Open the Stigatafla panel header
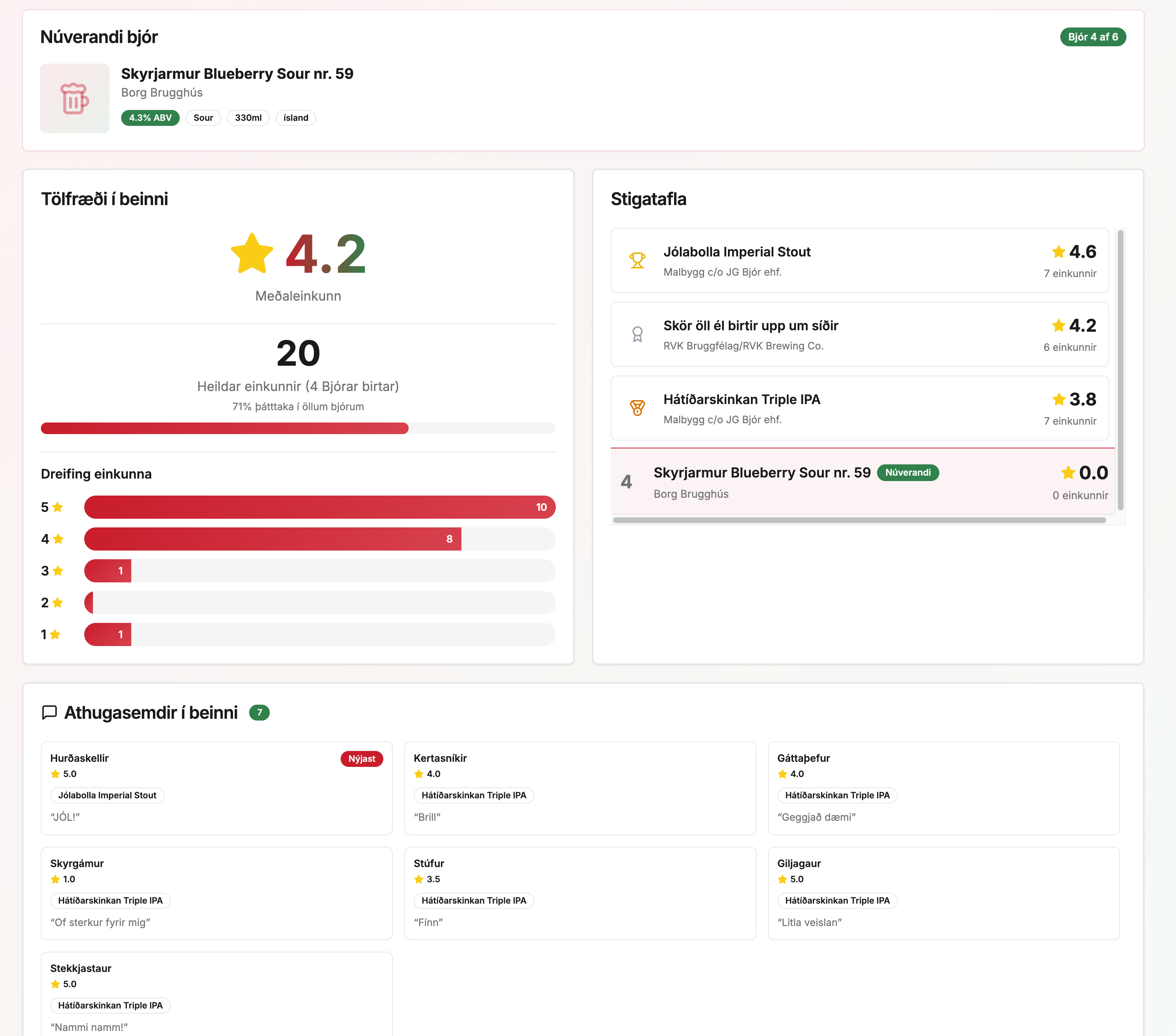Image resolution: width=1176 pixels, height=1036 pixels. point(648,199)
